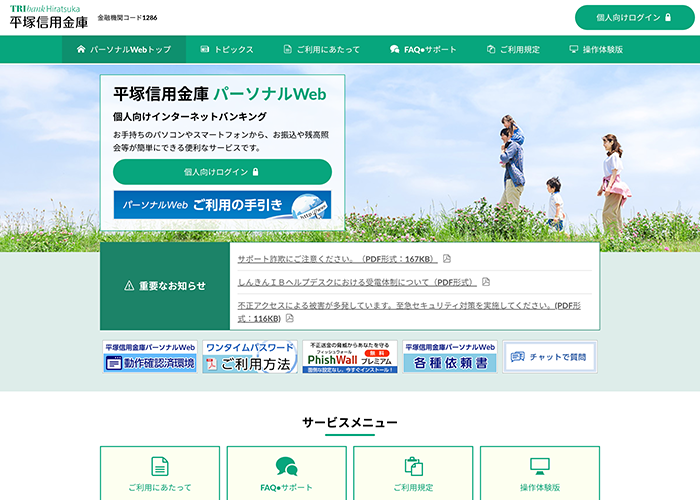The width and height of the screenshot is (700, 500).
Task: Click the TRI bank Hiratsuka logo
Action: 49,17
